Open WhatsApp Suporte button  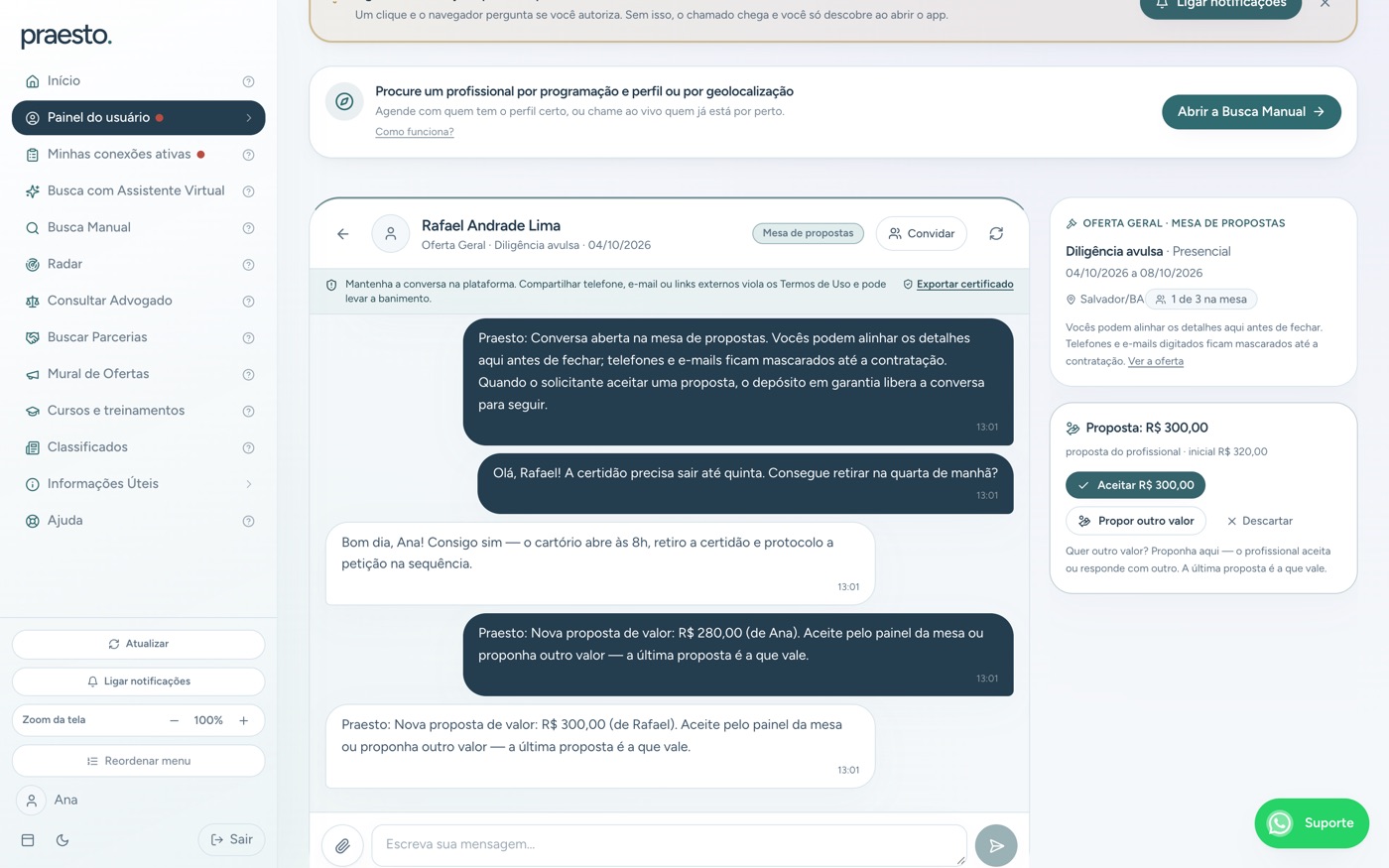pyautogui.click(x=1312, y=823)
